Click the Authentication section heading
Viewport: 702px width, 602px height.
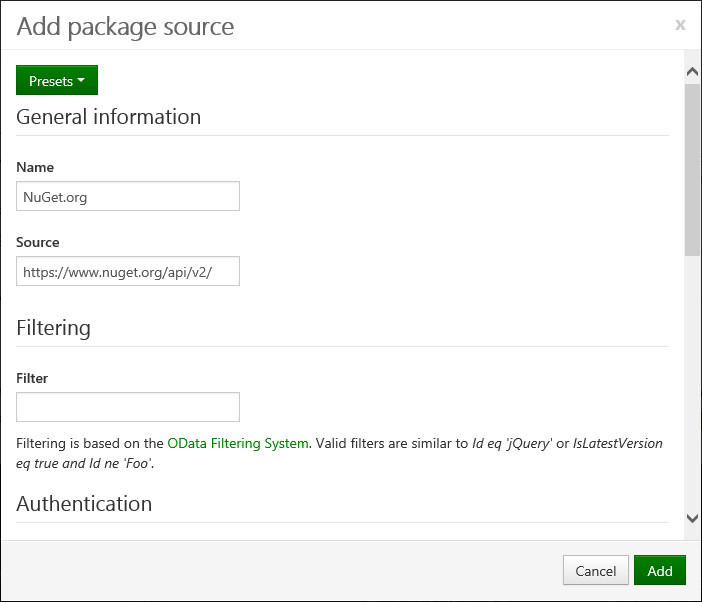coord(84,504)
